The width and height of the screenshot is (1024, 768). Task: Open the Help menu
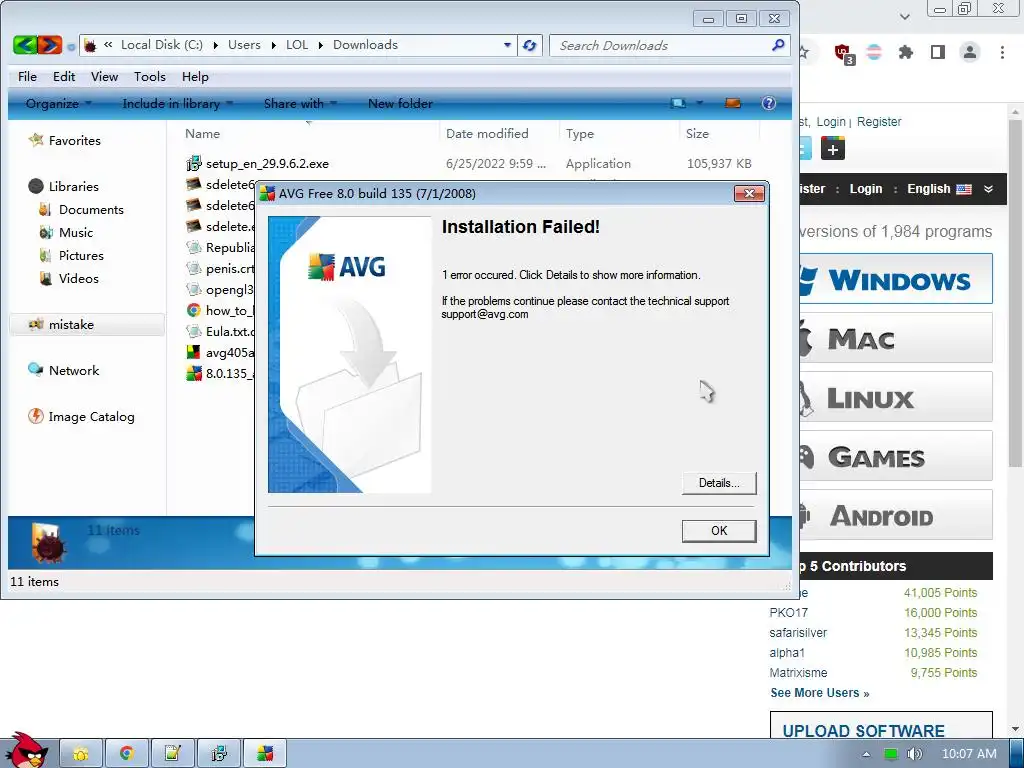coord(195,76)
